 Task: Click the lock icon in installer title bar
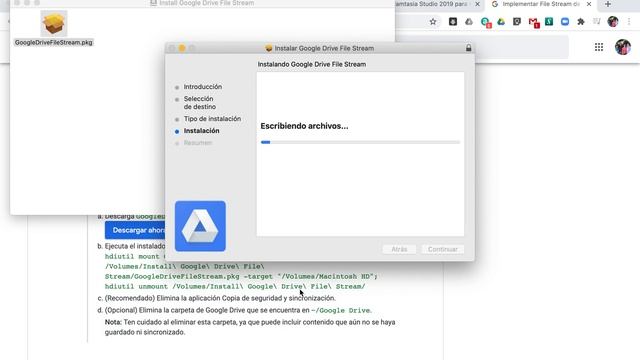pos(469,48)
